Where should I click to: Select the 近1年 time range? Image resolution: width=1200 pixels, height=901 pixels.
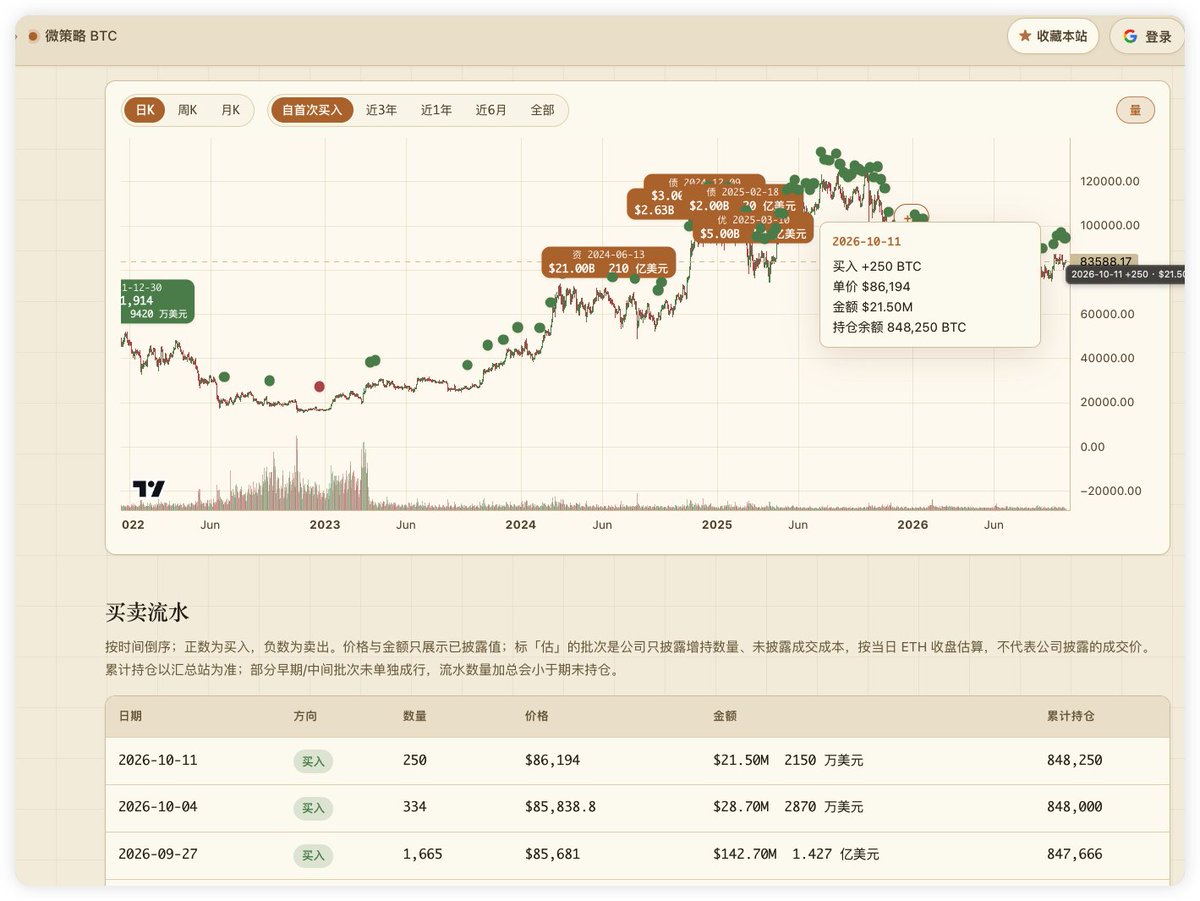436,110
